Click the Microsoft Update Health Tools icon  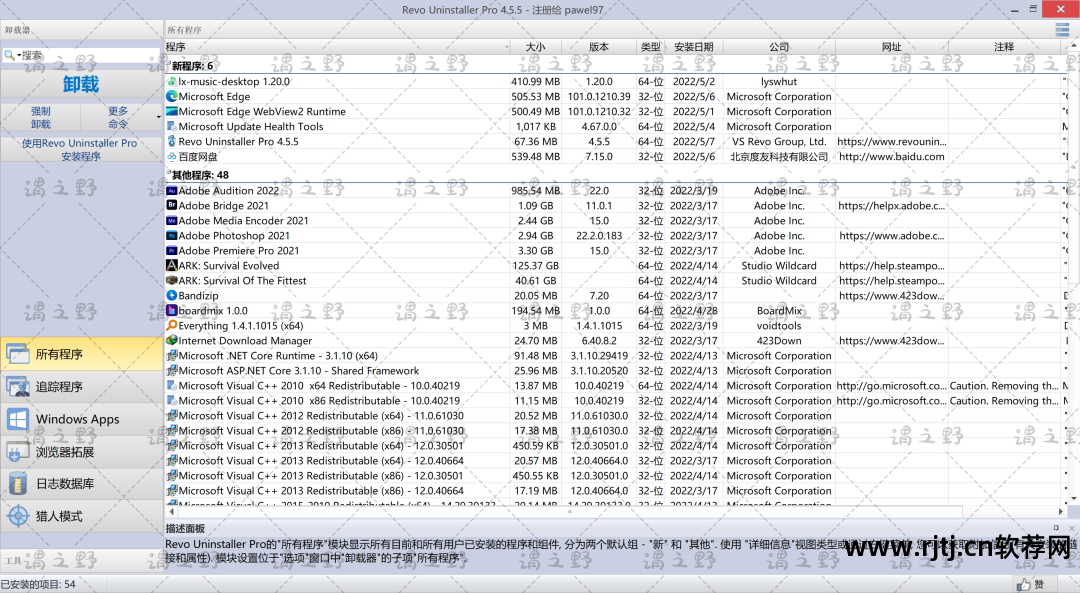click(172, 127)
